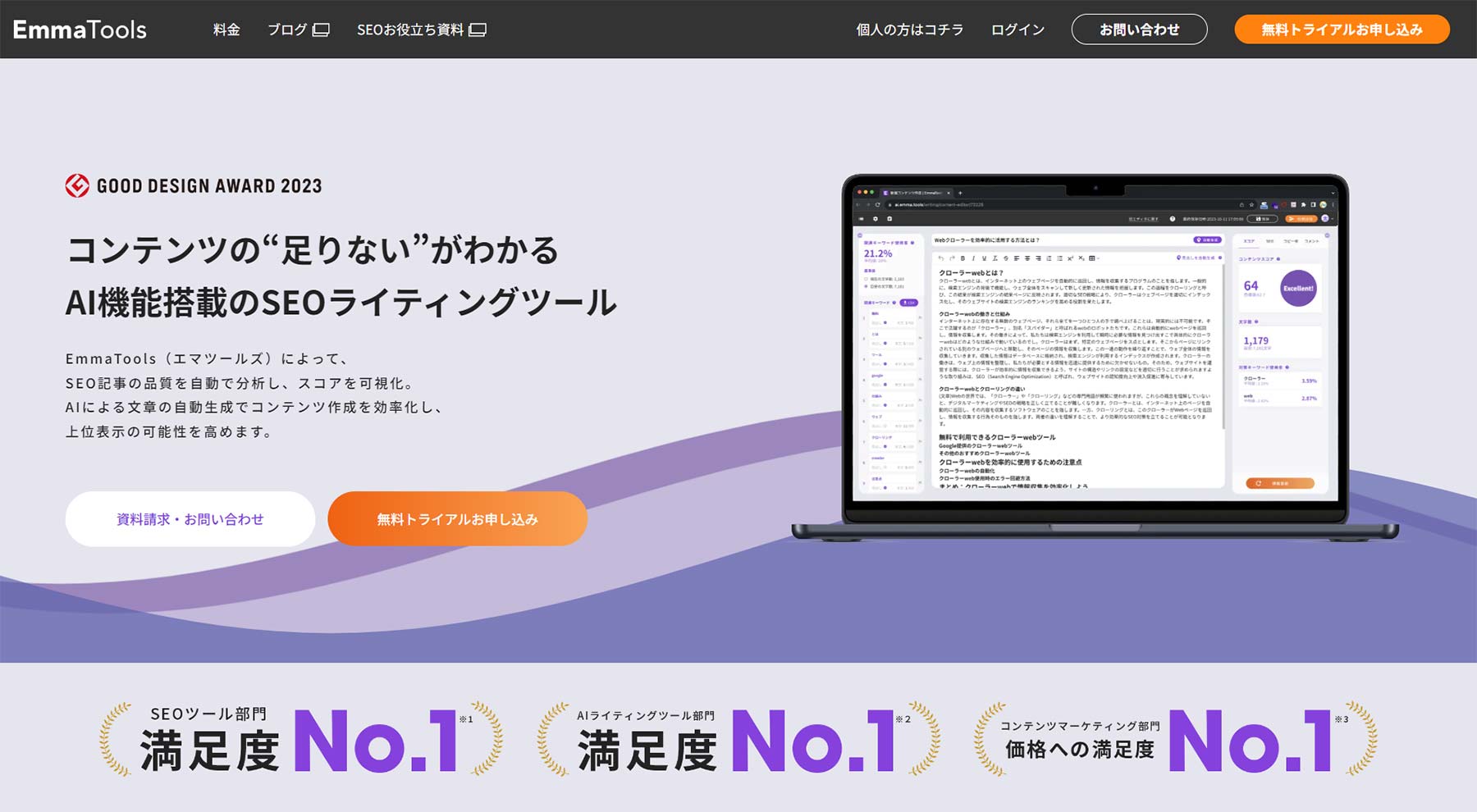Open the 料金 pricing menu item
1477x812 pixels.
pos(226,30)
